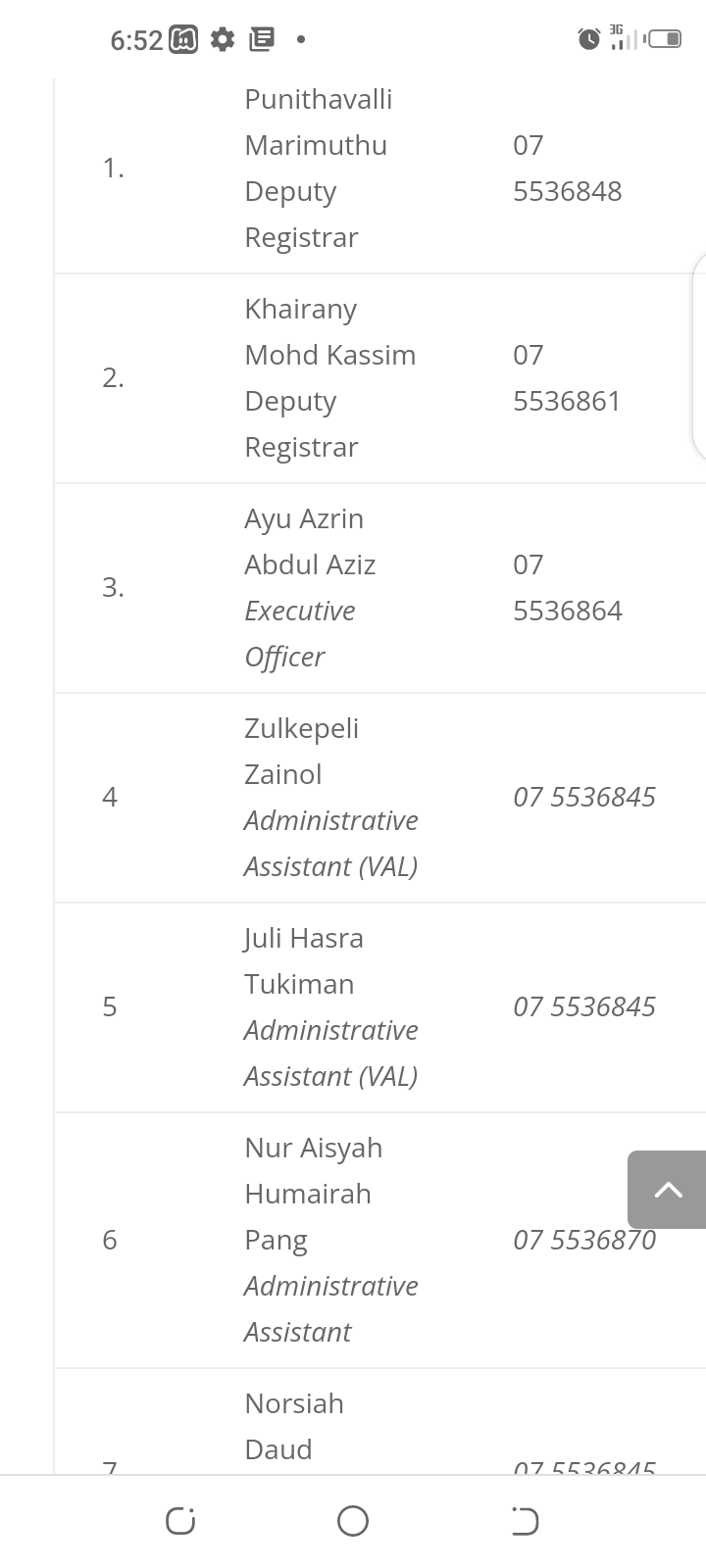The height and width of the screenshot is (1568, 706).
Task: Tap the 3G signal strength icon
Action: click(622, 37)
